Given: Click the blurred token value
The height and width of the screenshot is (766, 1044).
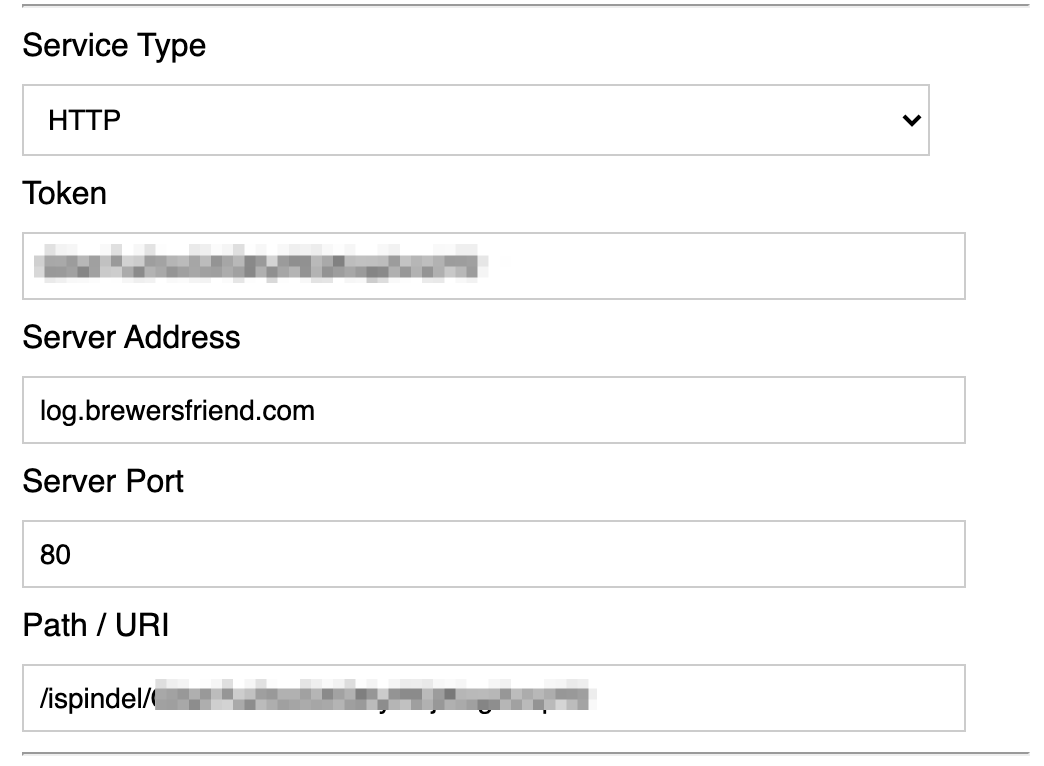Looking at the screenshot, I should [x=255, y=266].
